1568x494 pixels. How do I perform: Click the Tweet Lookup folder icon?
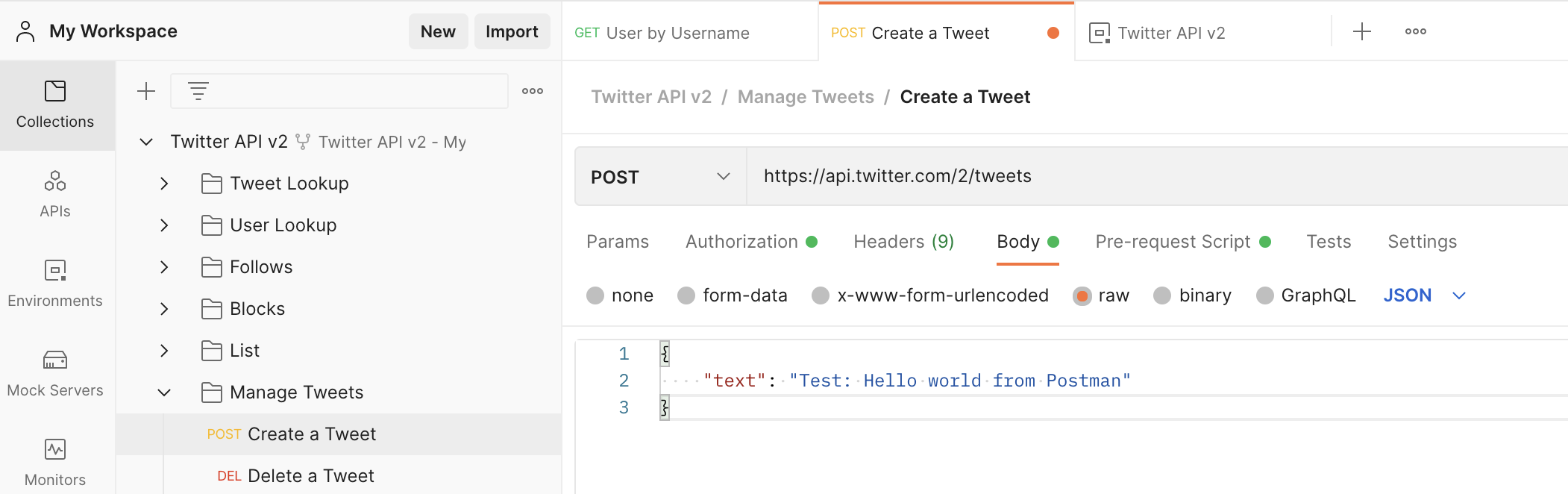[212, 184]
